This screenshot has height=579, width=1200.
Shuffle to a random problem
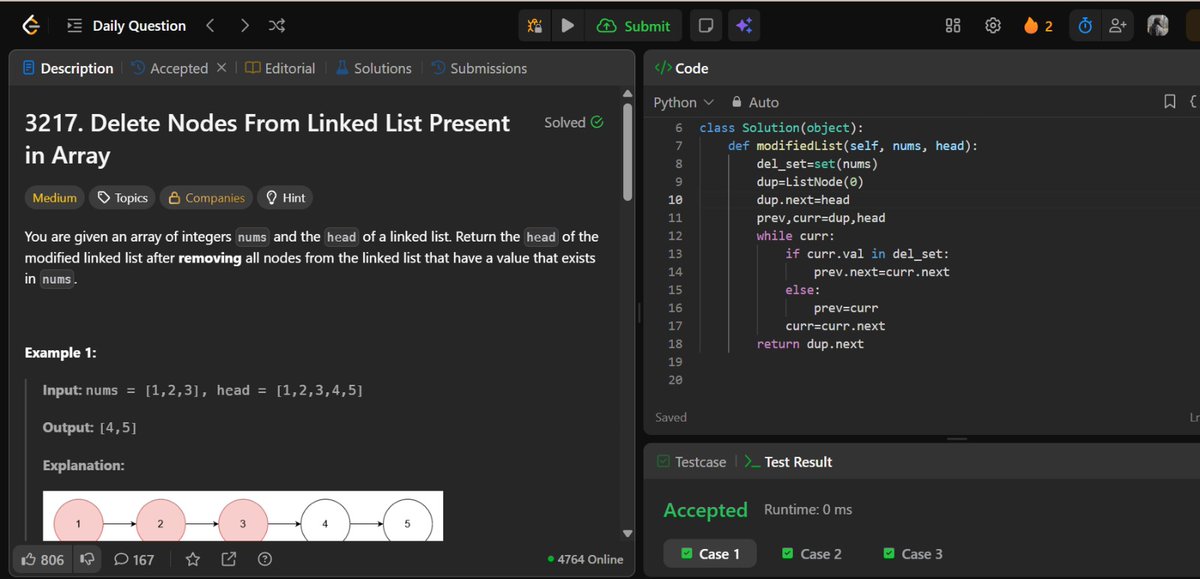coord(276,25)
